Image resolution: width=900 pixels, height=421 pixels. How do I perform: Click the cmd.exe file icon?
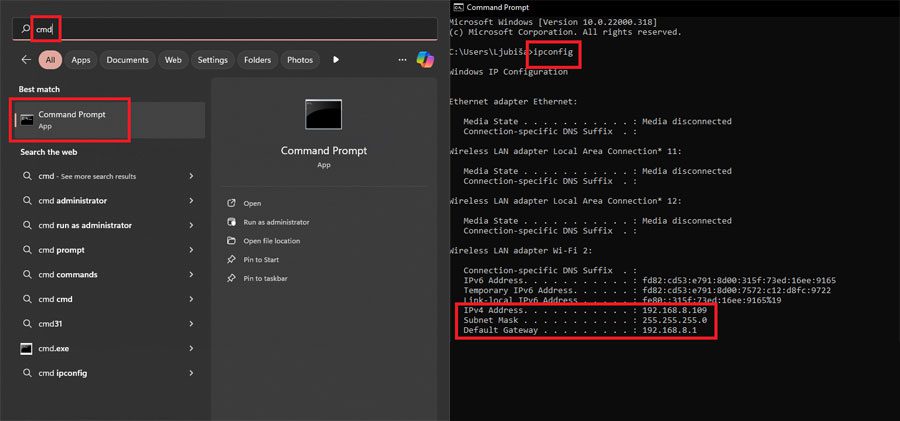pos(26,349)
